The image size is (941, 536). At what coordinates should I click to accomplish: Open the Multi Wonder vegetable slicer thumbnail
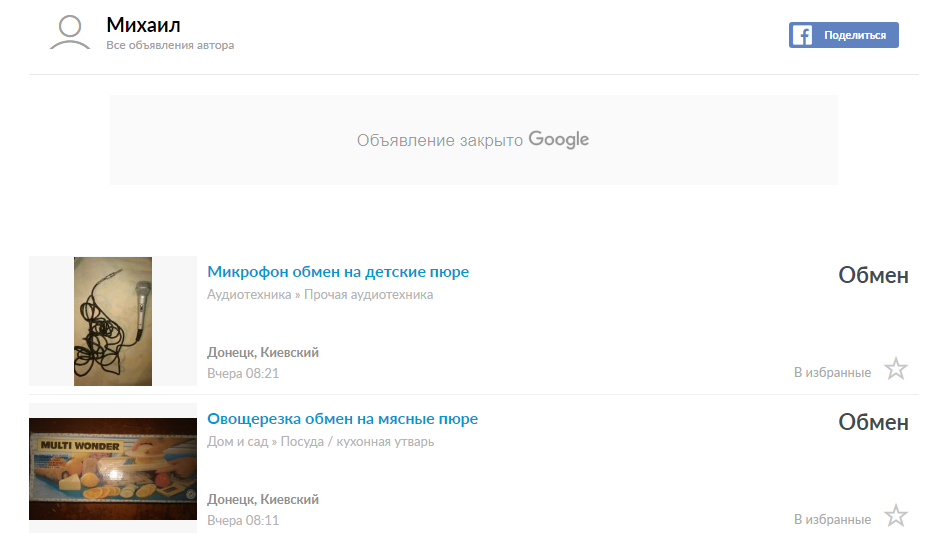(112, 468)
